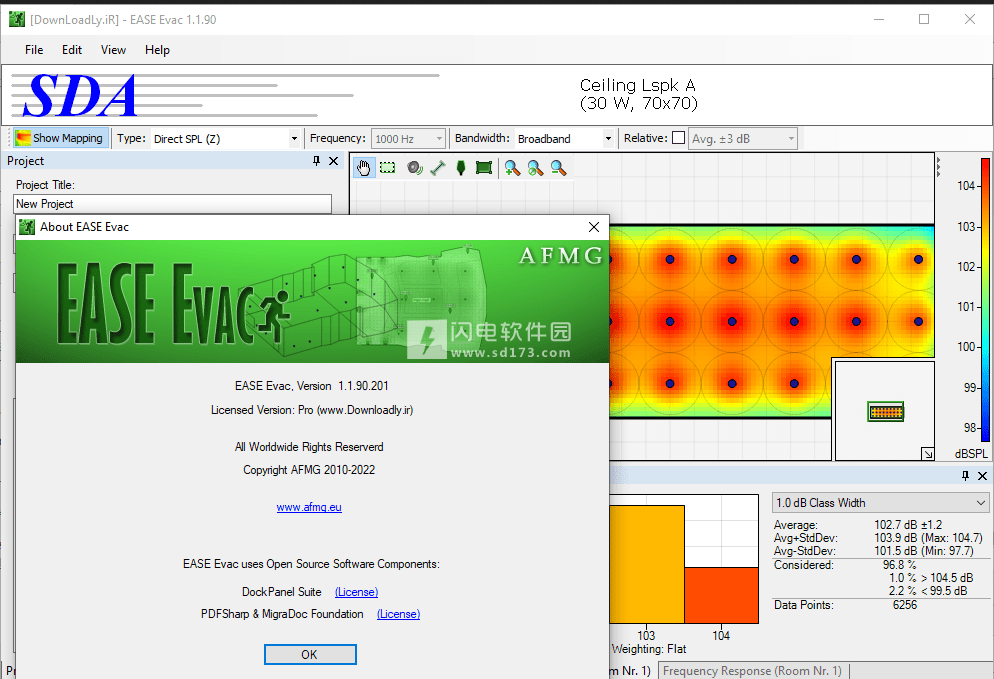Expand the Bandwidth dropdown showing Broadband
This screenshot has height=679, width=994.
[564, 139]
